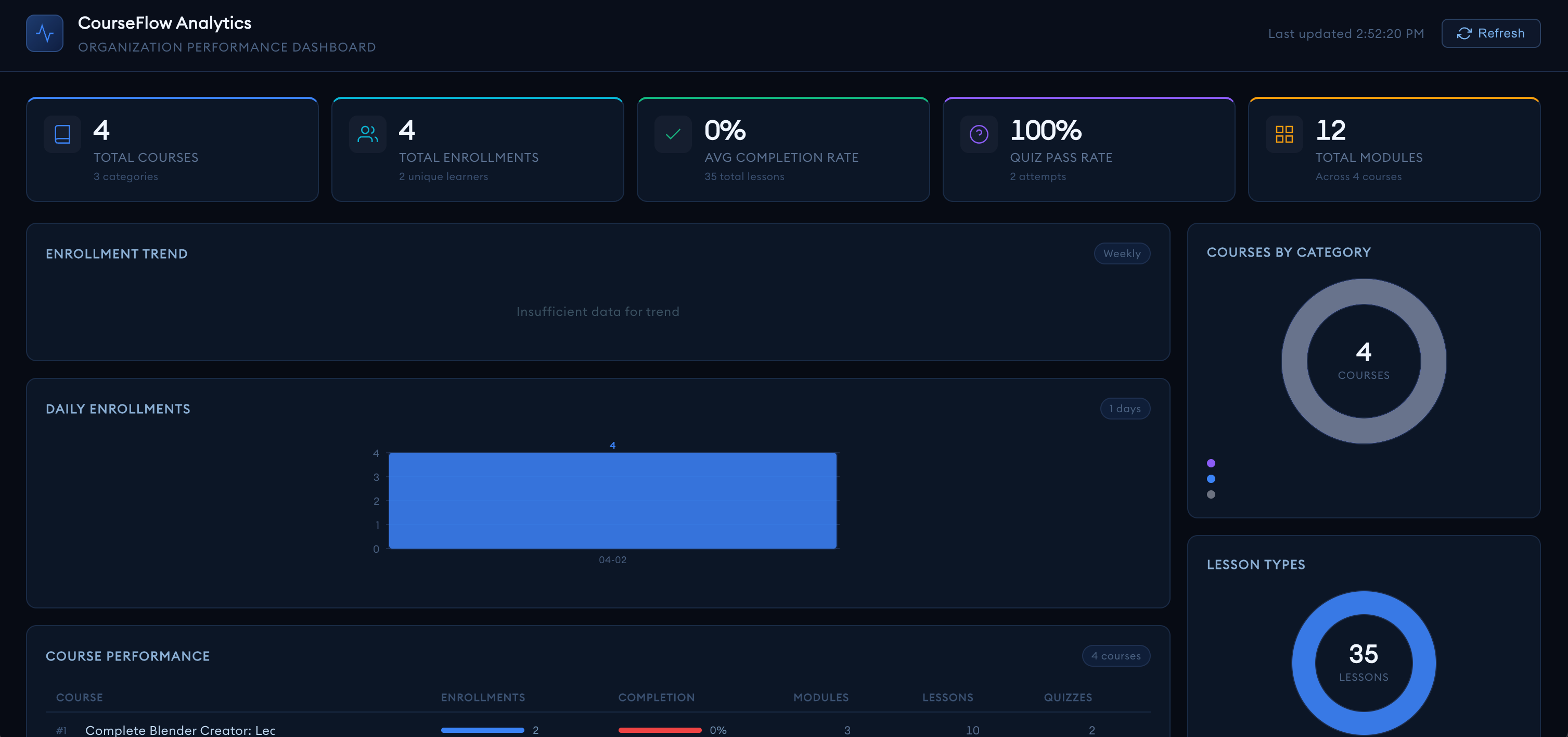Click the question-mark icon on Quiz Pass Rate
Viewport: 1568px width, 737px height.
click(x=978, y=134)
